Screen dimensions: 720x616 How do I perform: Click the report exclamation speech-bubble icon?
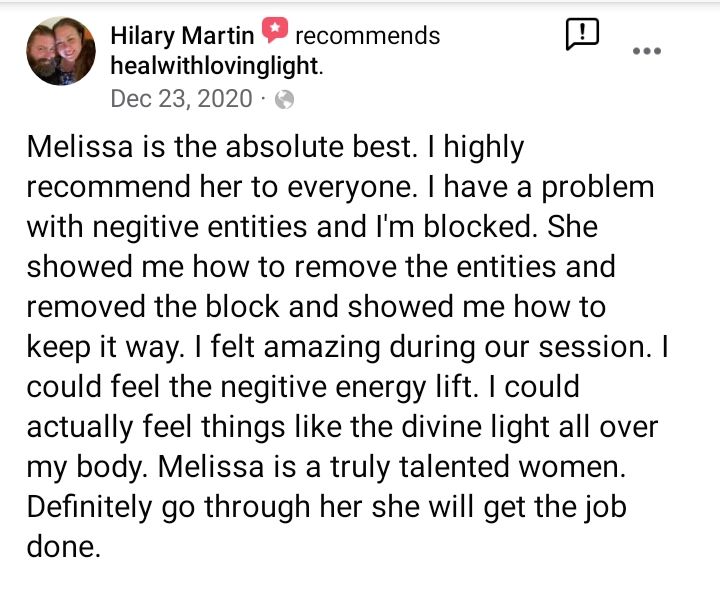(582, 35)
